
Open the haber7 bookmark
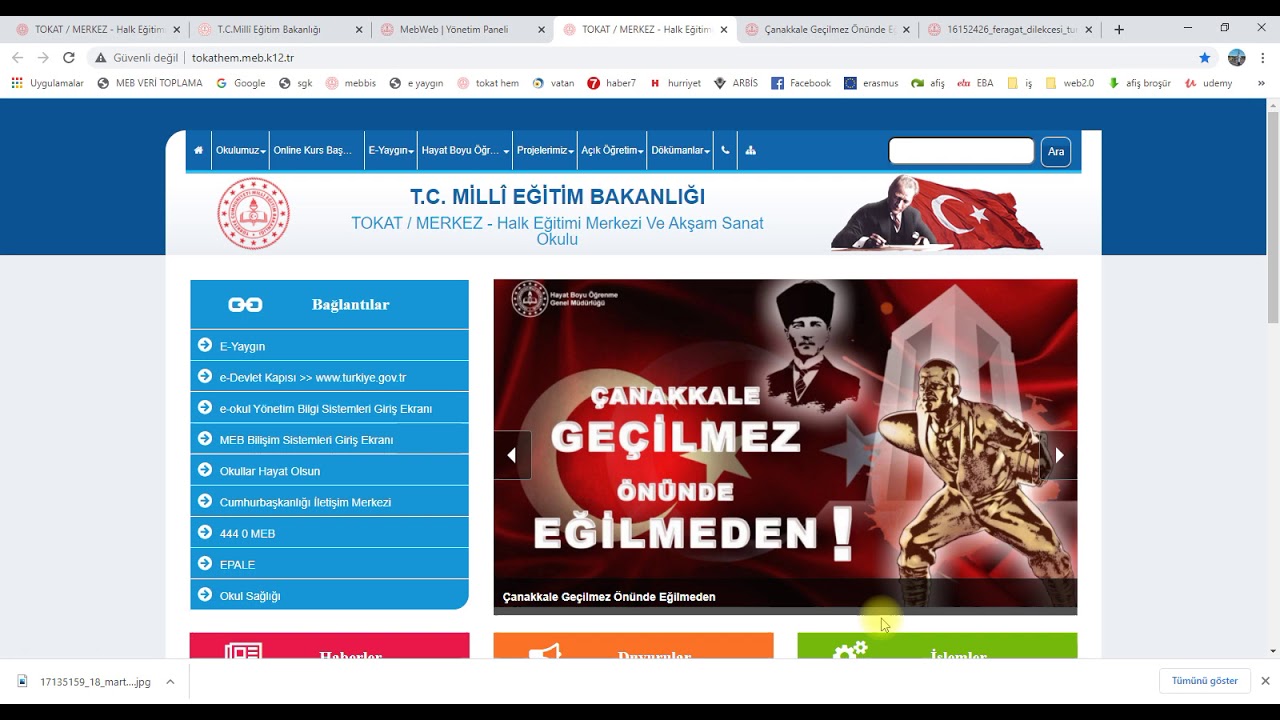pyautogui.click(x=611, y=83)
